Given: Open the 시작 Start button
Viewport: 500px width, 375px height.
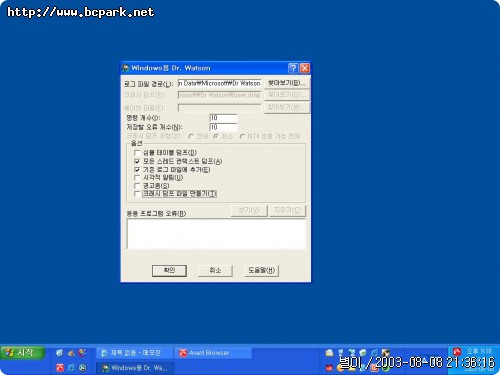Looking at the screenshot, I should (x=22, y=353).
